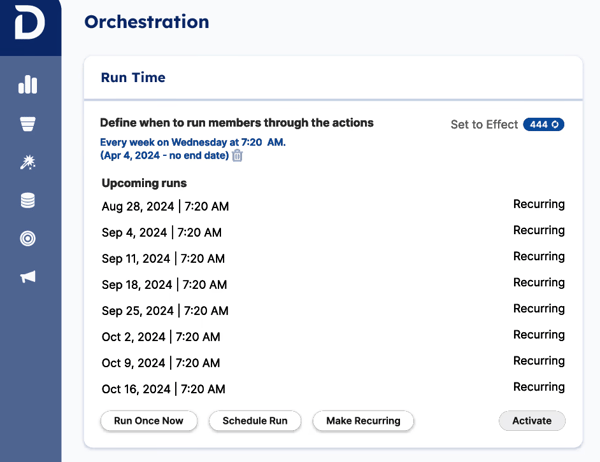600x462 pixels.
Task: Delete the schedule using the trash icon
Action: point(237,155)
